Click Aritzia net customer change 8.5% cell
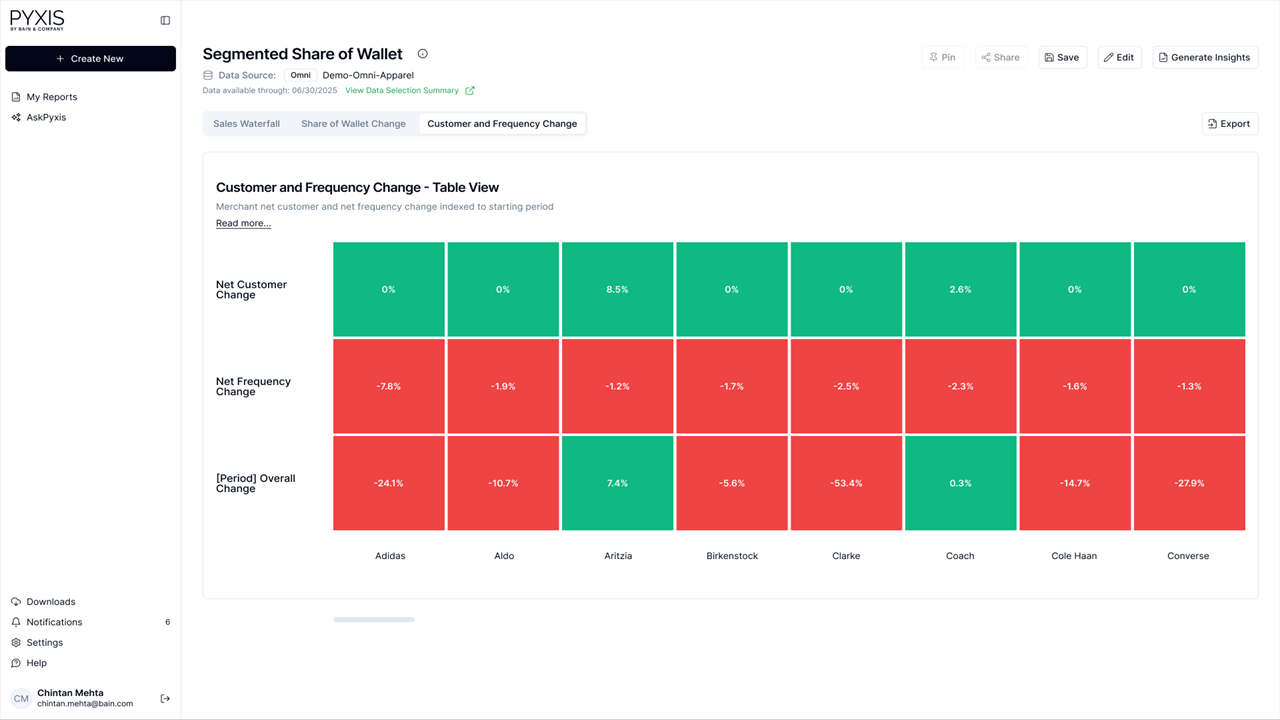 click(617, 289)
